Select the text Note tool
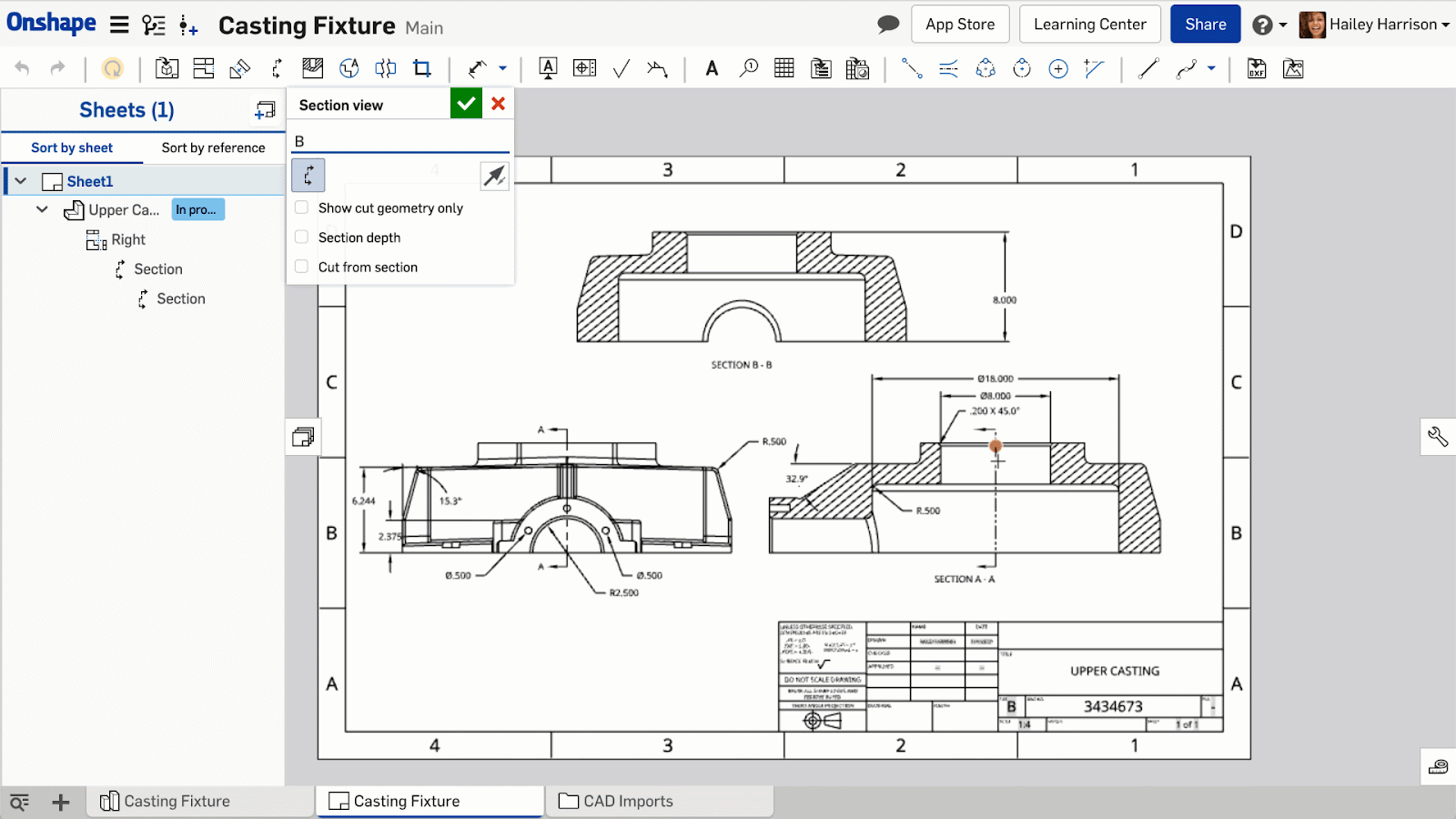Screen dimensions: 1456x819 (712, 68)
